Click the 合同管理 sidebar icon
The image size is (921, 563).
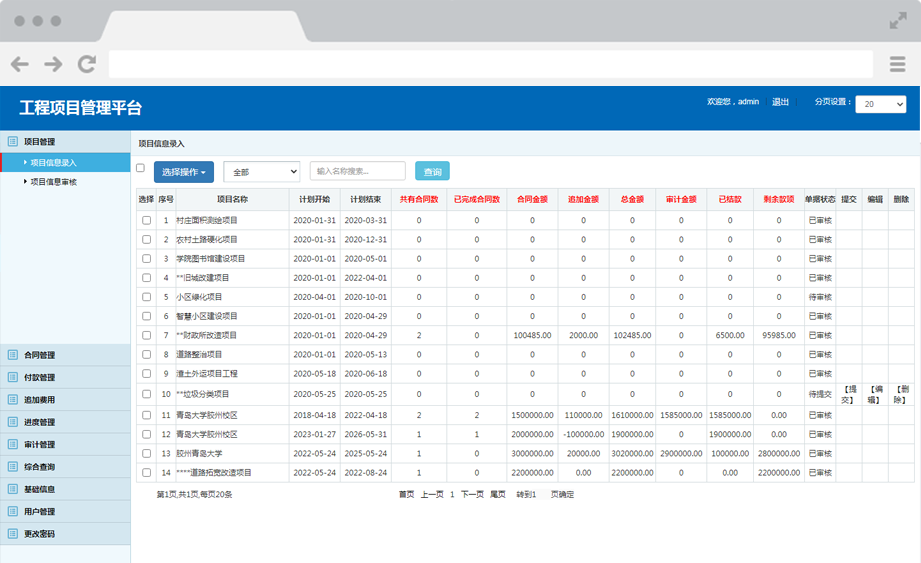coord(13,355)
